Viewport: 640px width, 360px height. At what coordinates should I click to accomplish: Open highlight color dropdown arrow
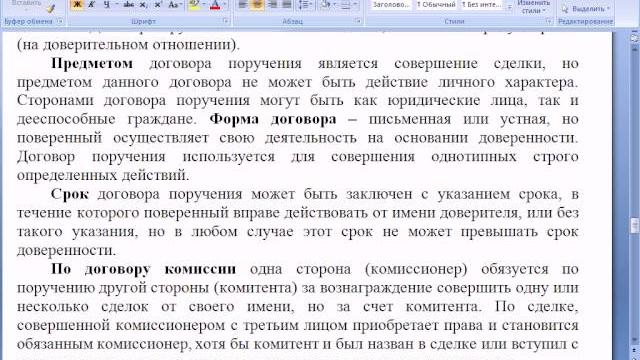(x=204, y=5)
